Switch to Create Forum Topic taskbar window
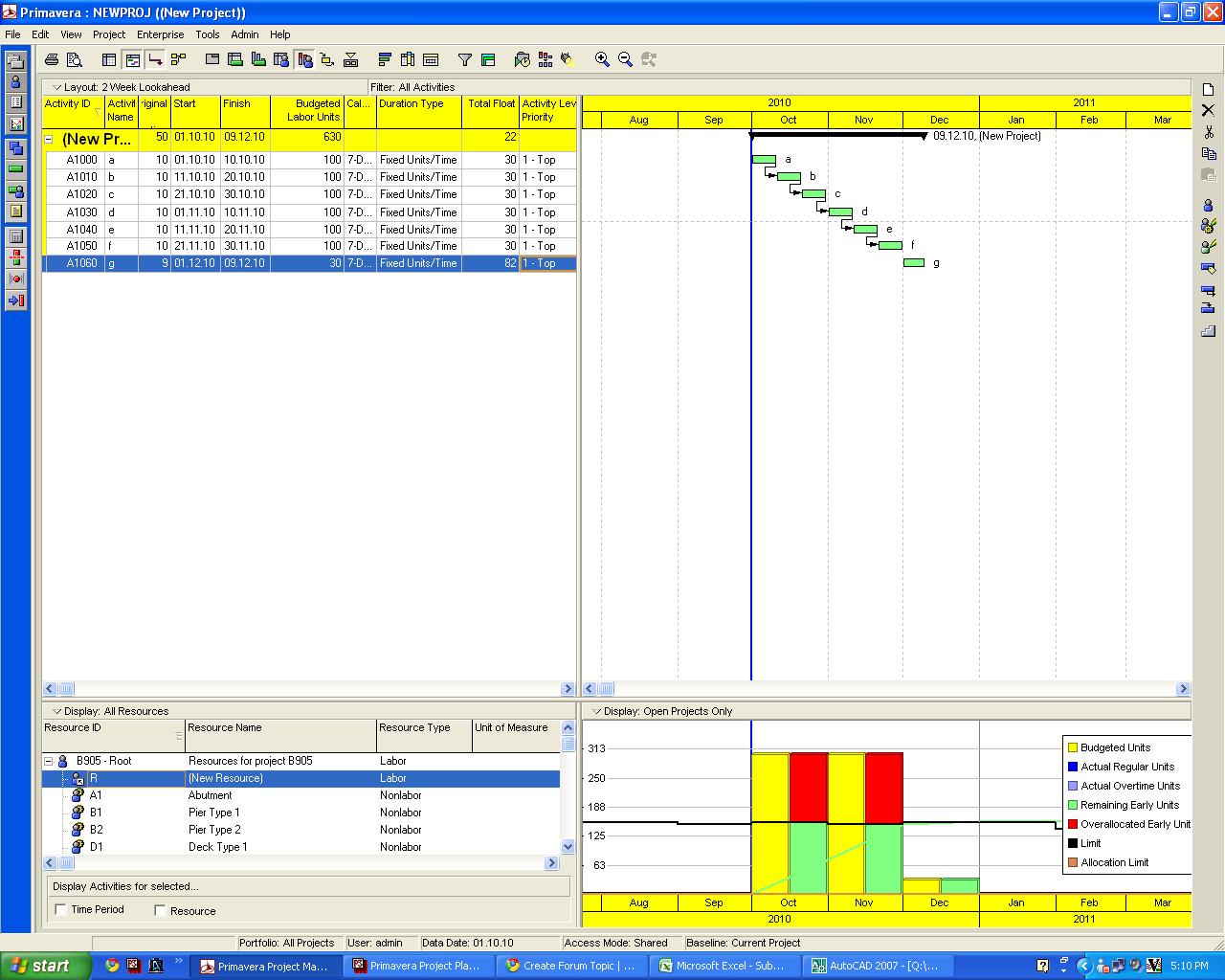This screenshot has height=980, width=1225. [x=571, y=966]
